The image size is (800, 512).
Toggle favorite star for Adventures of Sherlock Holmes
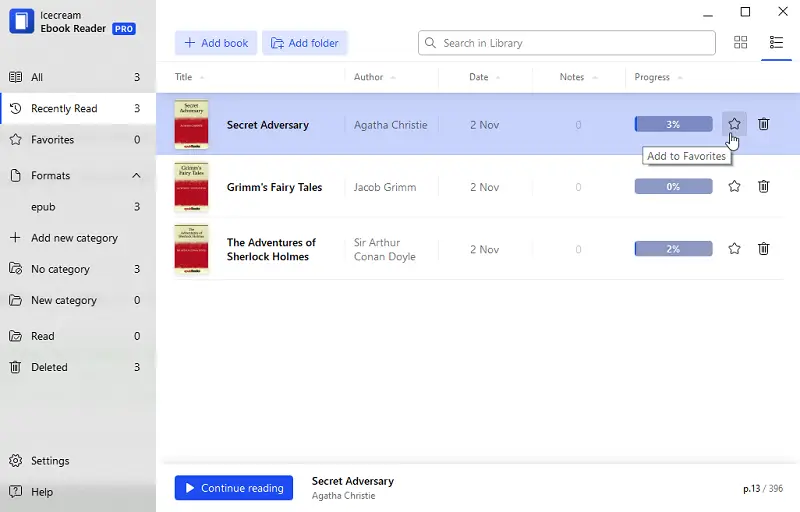(734, 249)
